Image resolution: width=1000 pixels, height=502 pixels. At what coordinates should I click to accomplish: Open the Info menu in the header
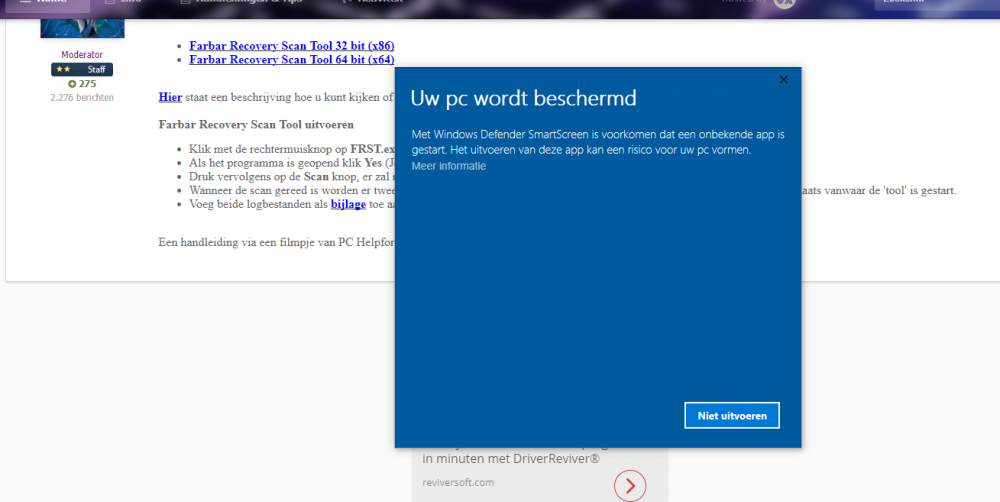coord(124,3)
